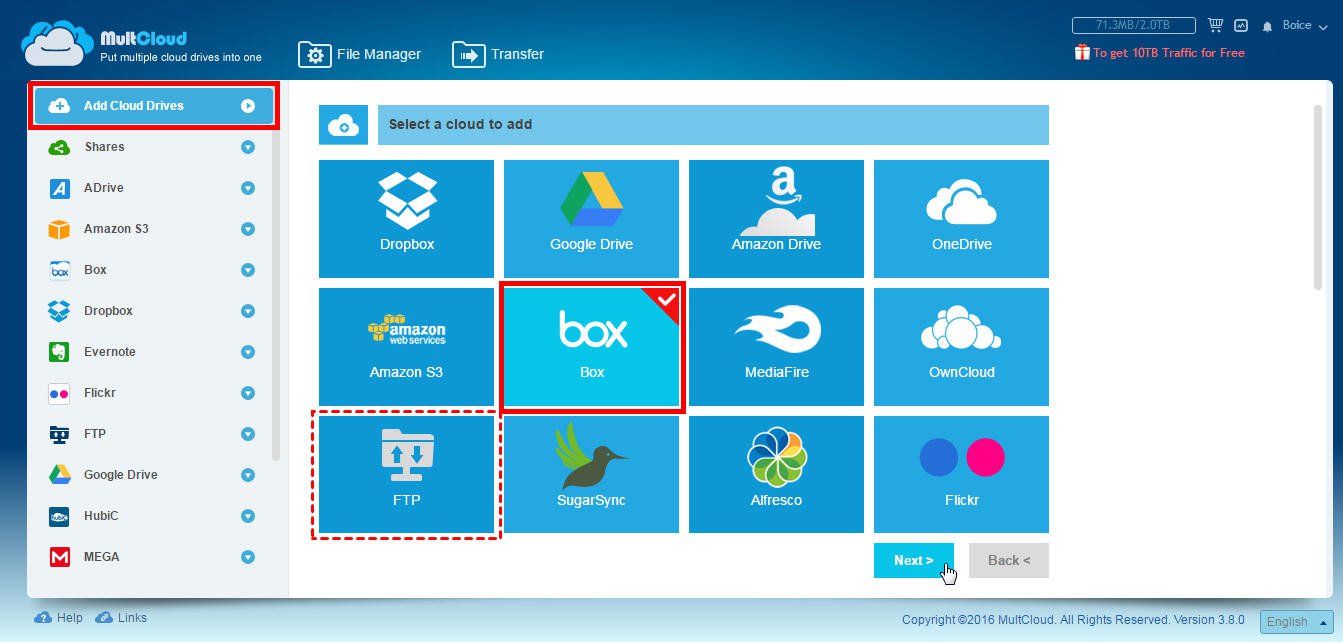Open the notification bell icon
The image size is (1343, 643).
coord(1268,26)
